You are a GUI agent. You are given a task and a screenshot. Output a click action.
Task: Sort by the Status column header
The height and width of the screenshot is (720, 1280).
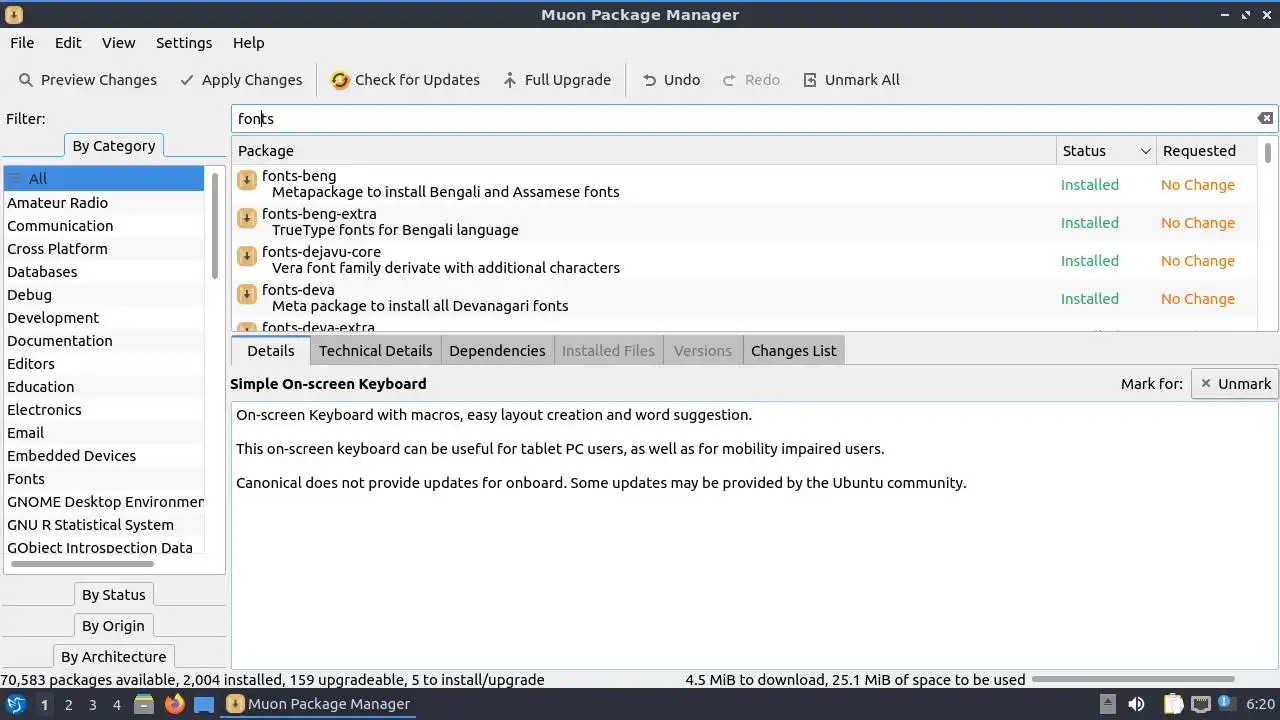point(1106,151)
